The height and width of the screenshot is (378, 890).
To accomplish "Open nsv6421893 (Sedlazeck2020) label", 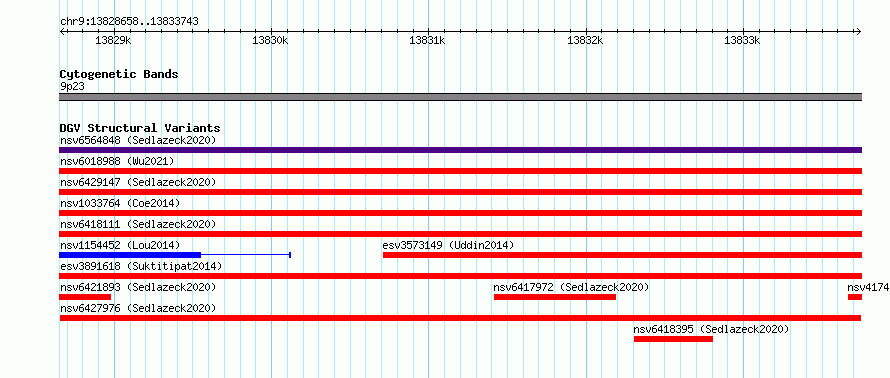I will coord(138,287).
